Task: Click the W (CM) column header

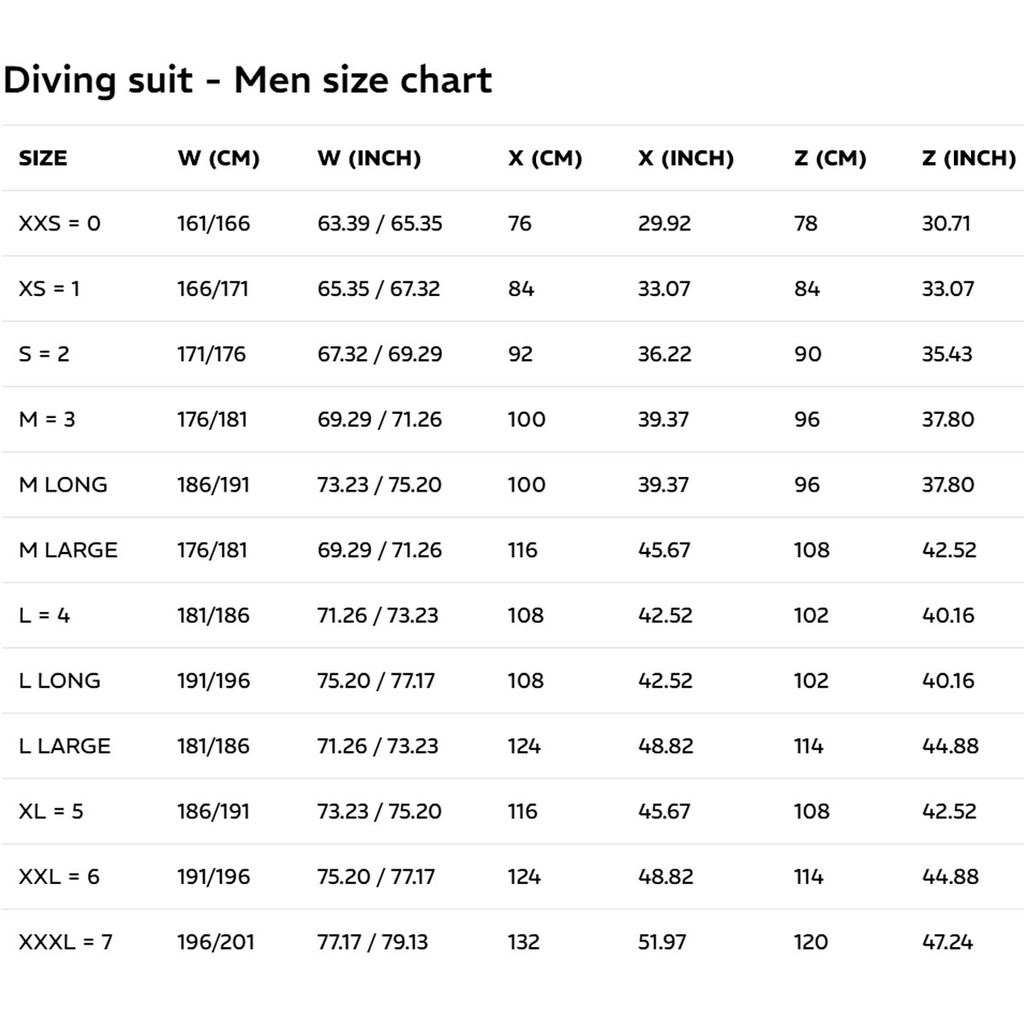Action: tap(218, 158)
